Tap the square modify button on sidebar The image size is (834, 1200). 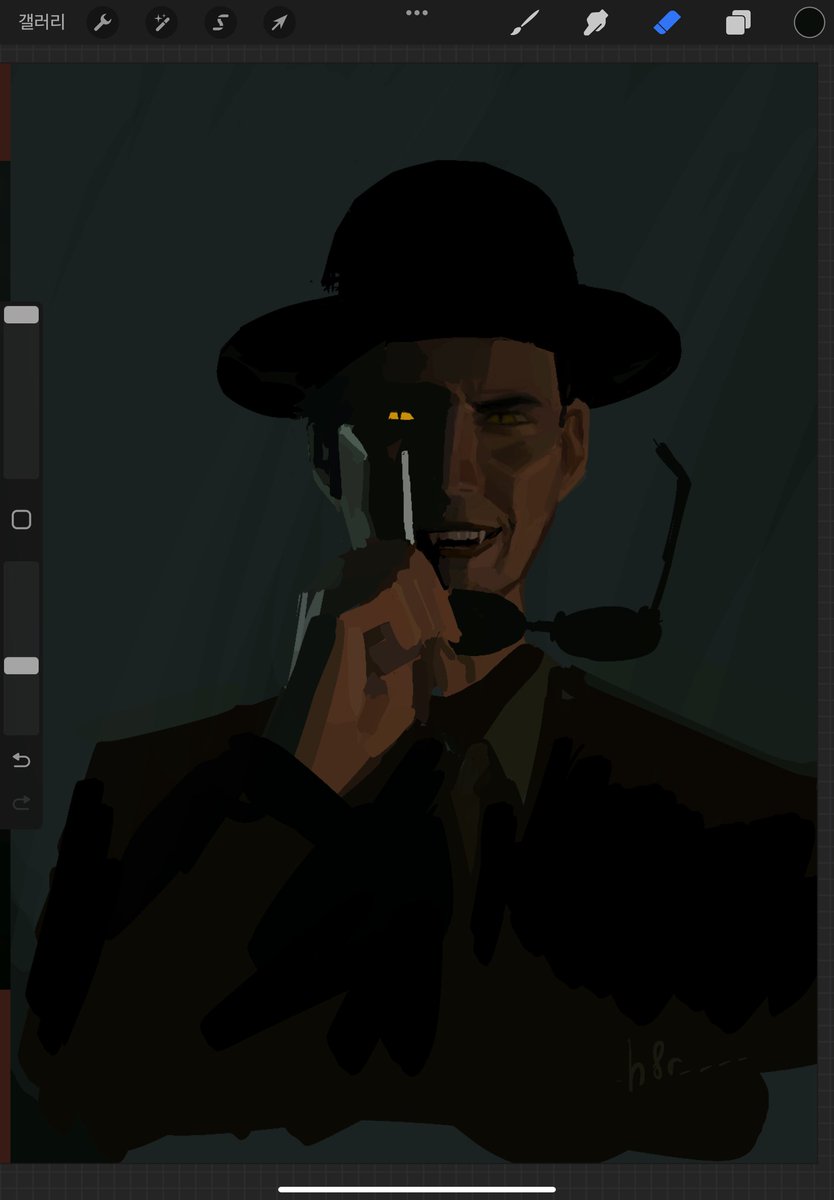21,520
